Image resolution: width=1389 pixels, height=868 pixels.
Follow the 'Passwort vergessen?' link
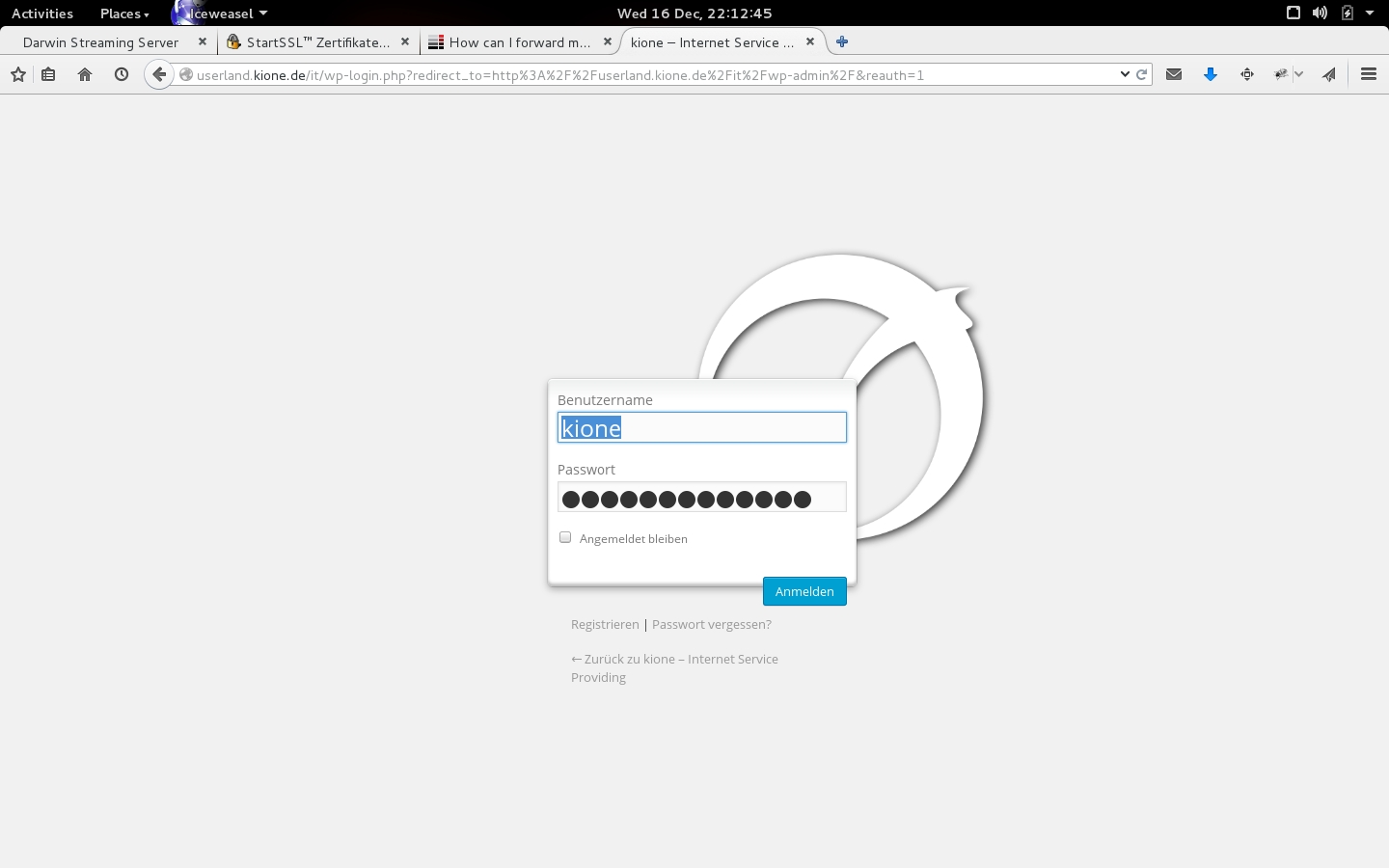coord(711,624)
